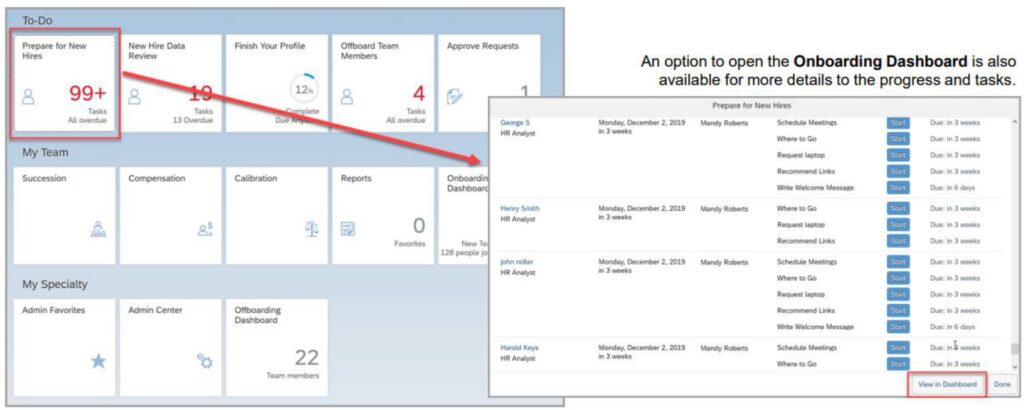Start George S's Recommend Links task
1024x410 pixels.
(x=898, y=171)
